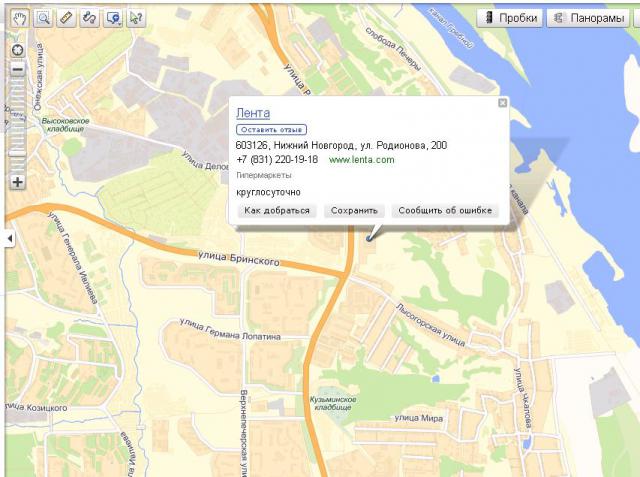Zoom out with the minus button

click(x=17, y=69)
